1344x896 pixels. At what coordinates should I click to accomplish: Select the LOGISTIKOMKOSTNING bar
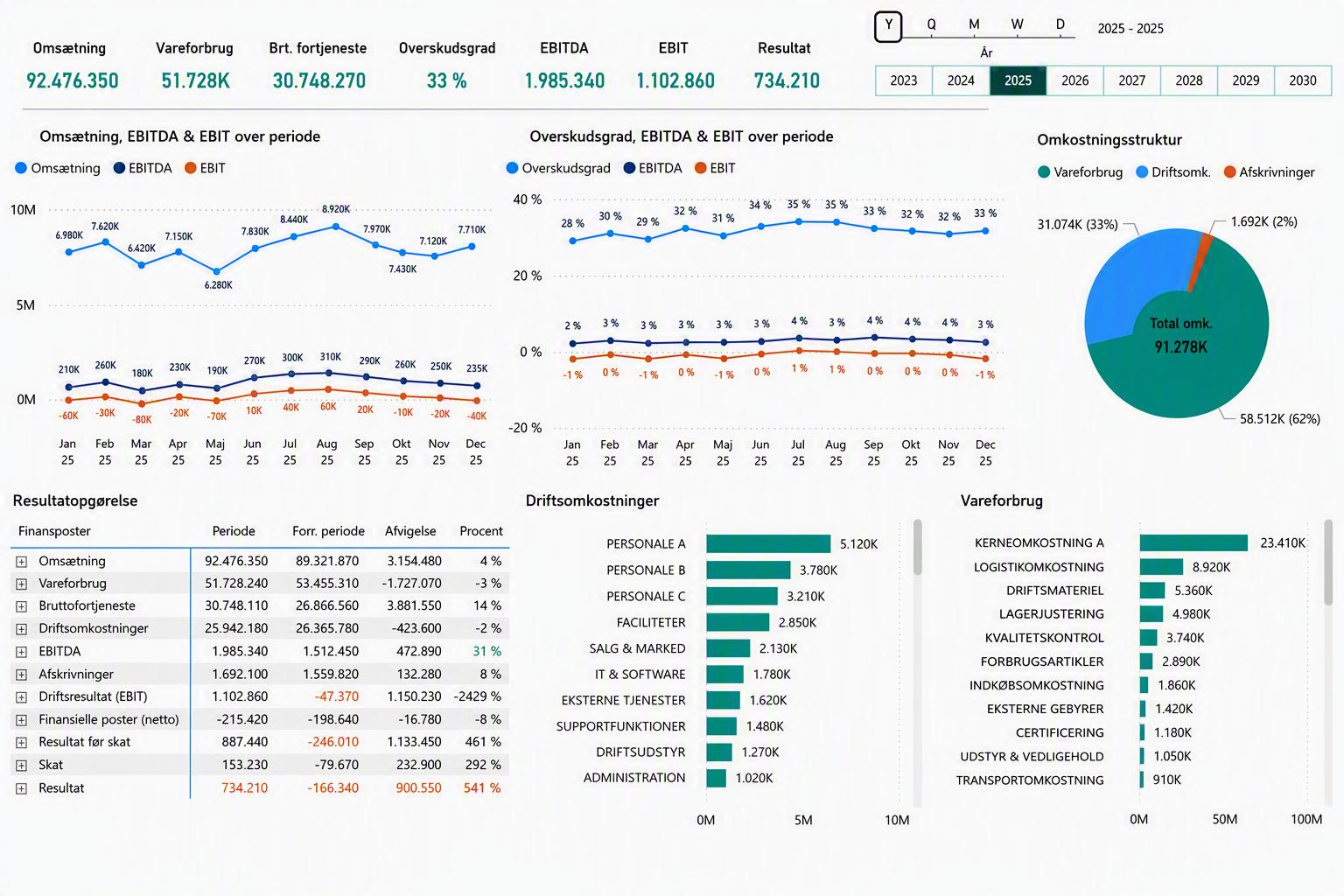(x=1161, y=567)
